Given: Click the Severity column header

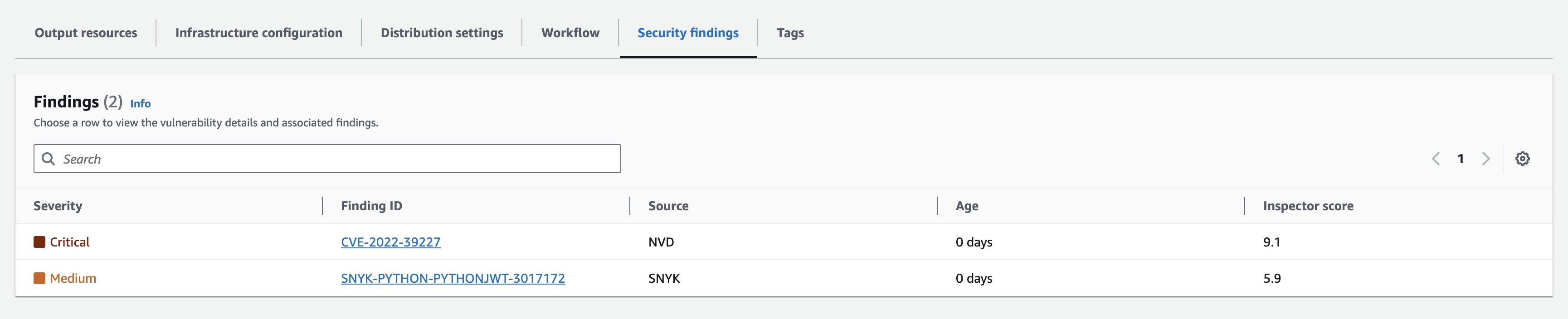Looking at the screenshot, I should pos(58,206).
